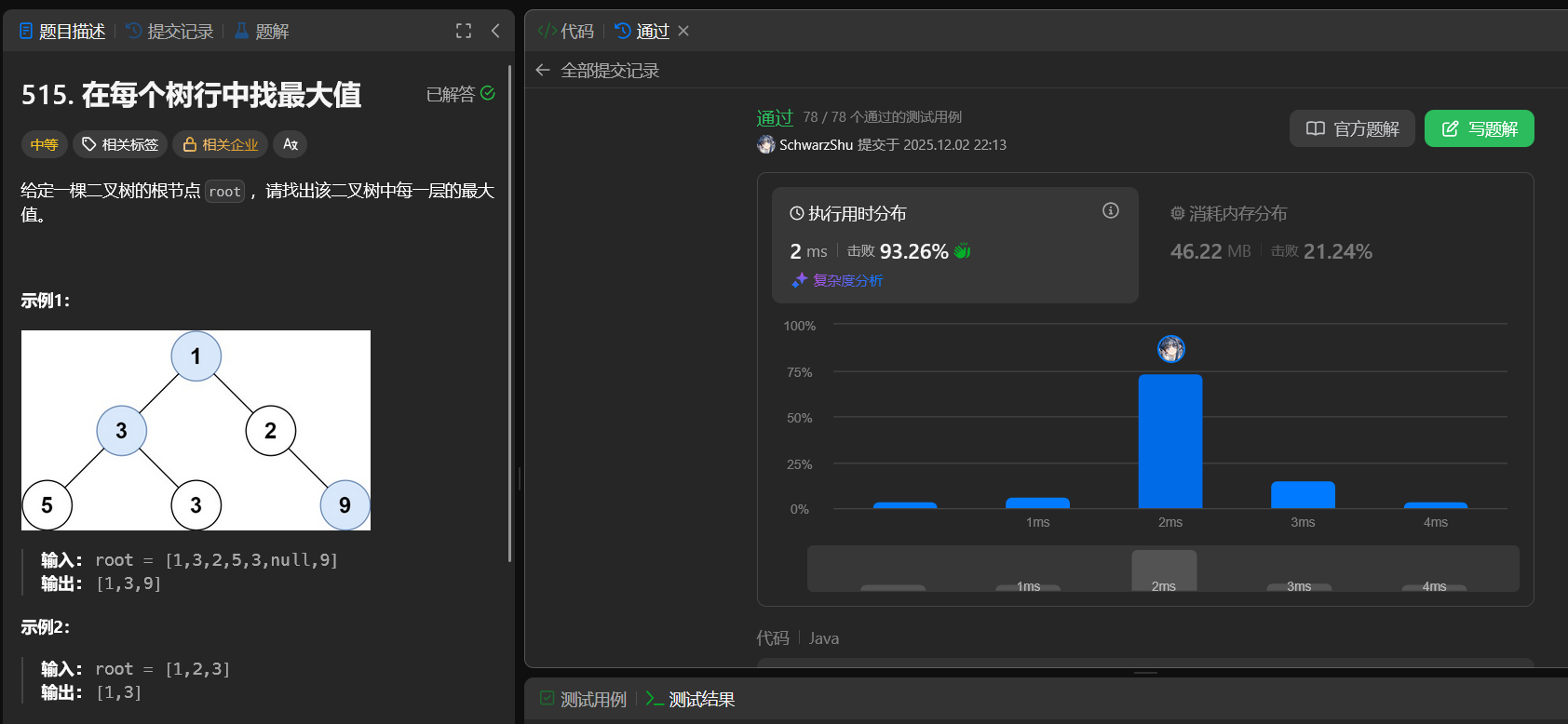
Task: Open the 题解 solutions tab
Action: 262,32
